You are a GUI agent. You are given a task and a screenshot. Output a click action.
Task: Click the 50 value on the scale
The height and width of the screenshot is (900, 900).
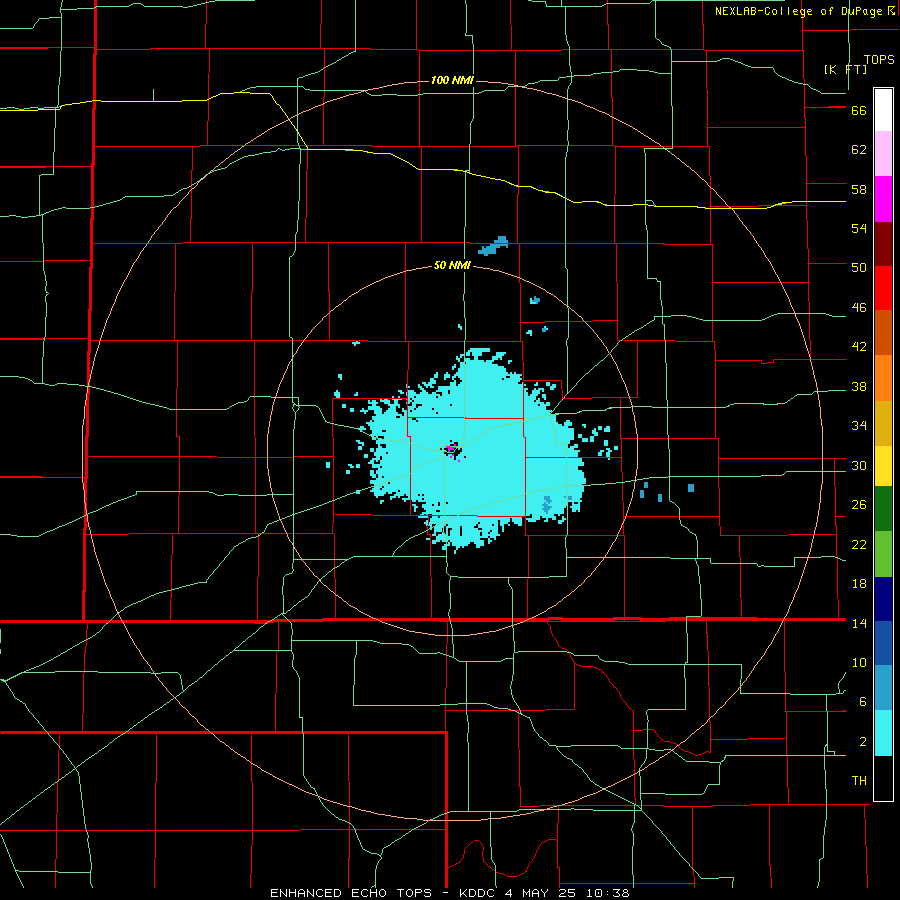859,268
